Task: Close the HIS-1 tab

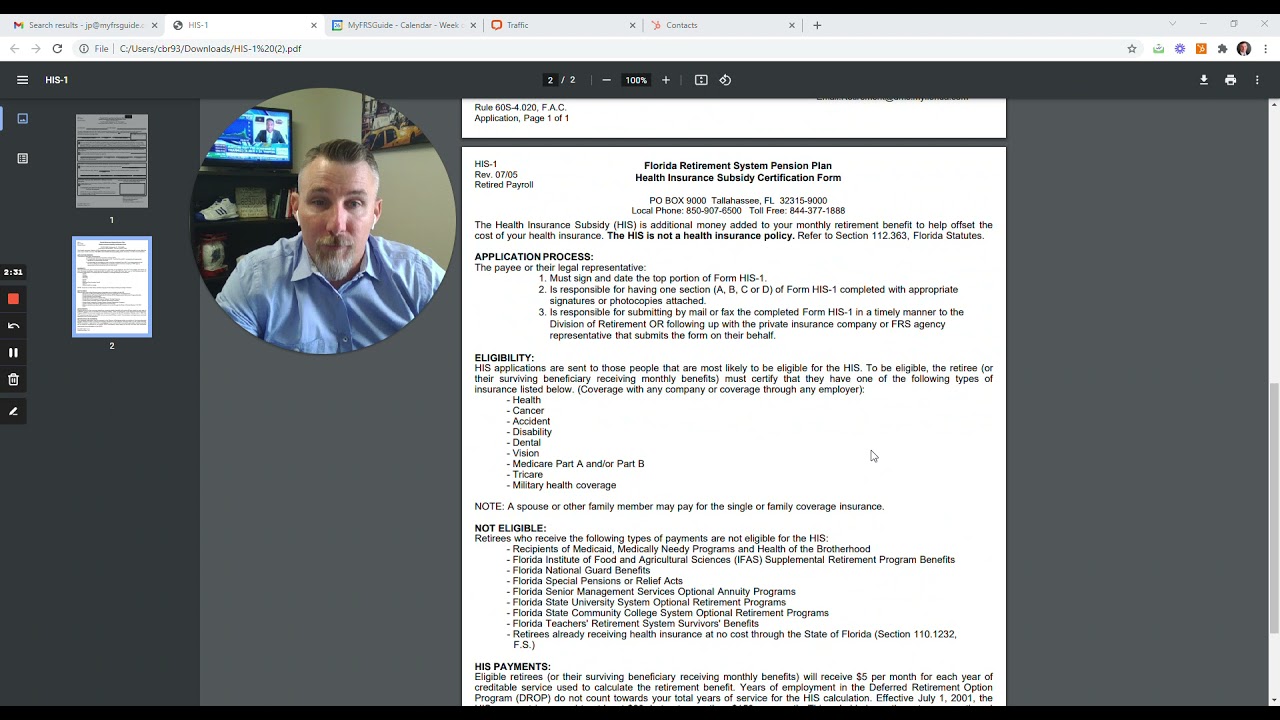Action: point(314,25)
